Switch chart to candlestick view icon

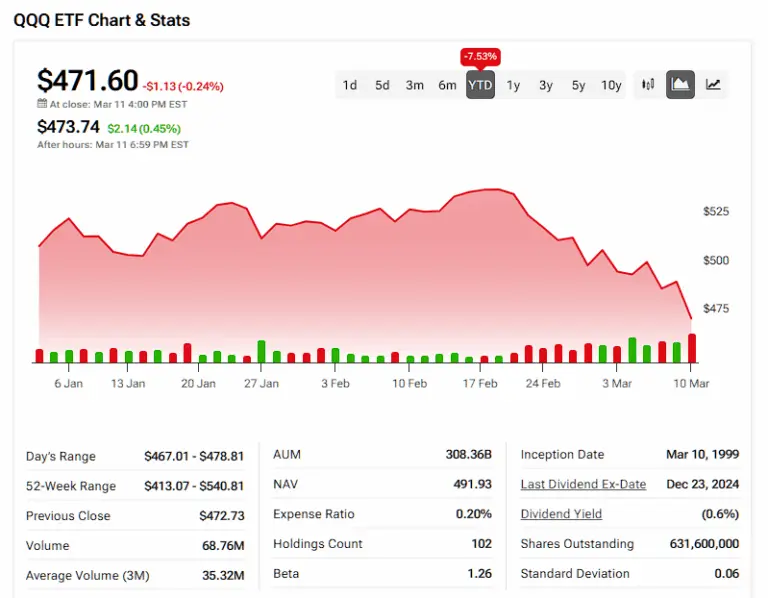[x=648, y=85]
